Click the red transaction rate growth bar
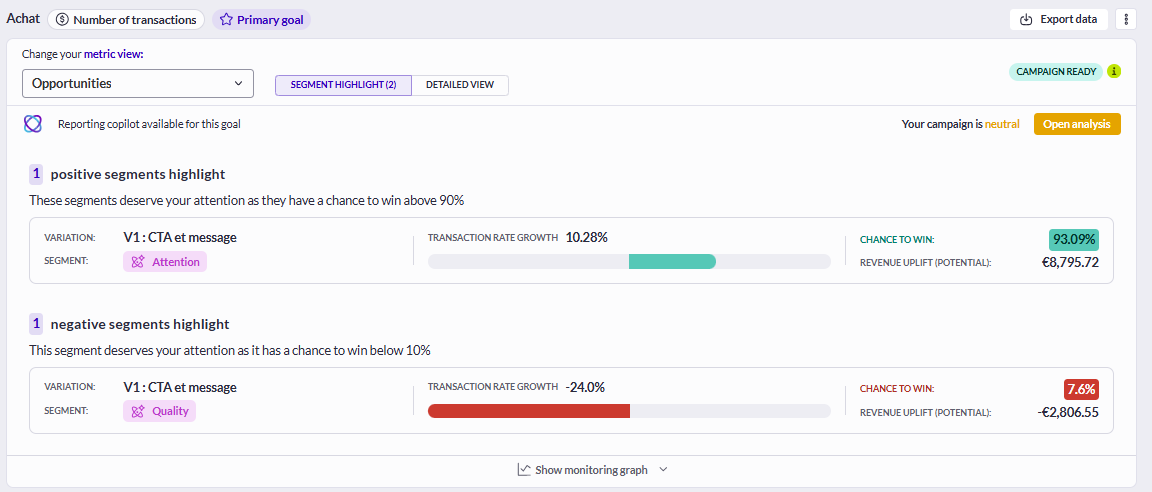The width and height of the screenshot is (1152, 492). pos(529,411)
